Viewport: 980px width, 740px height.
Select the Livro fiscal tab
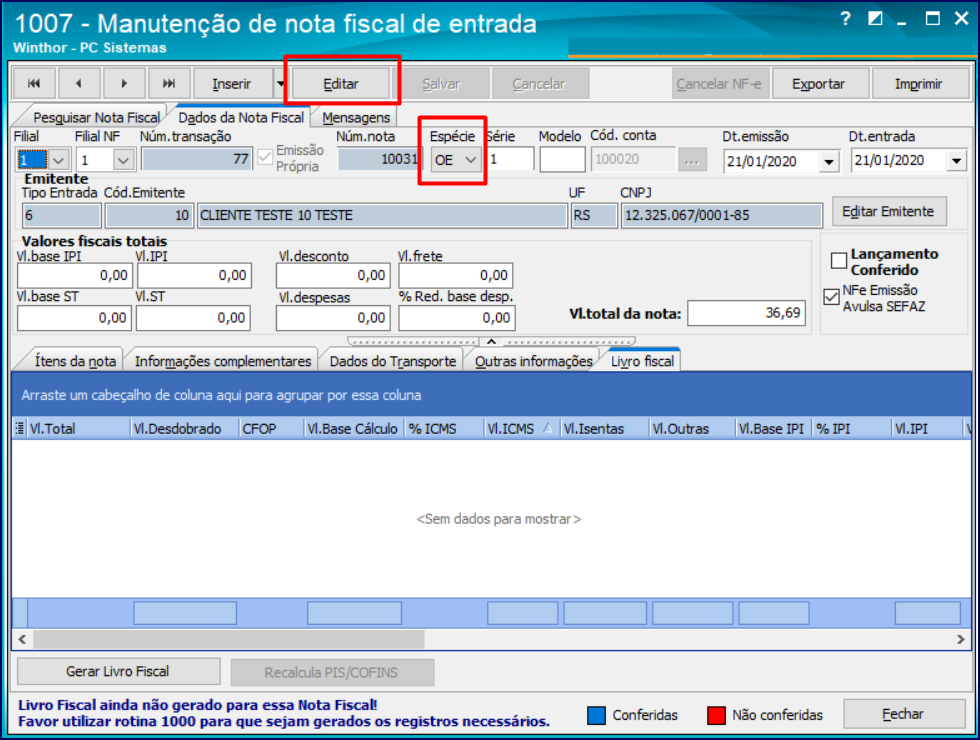point(642,361)
